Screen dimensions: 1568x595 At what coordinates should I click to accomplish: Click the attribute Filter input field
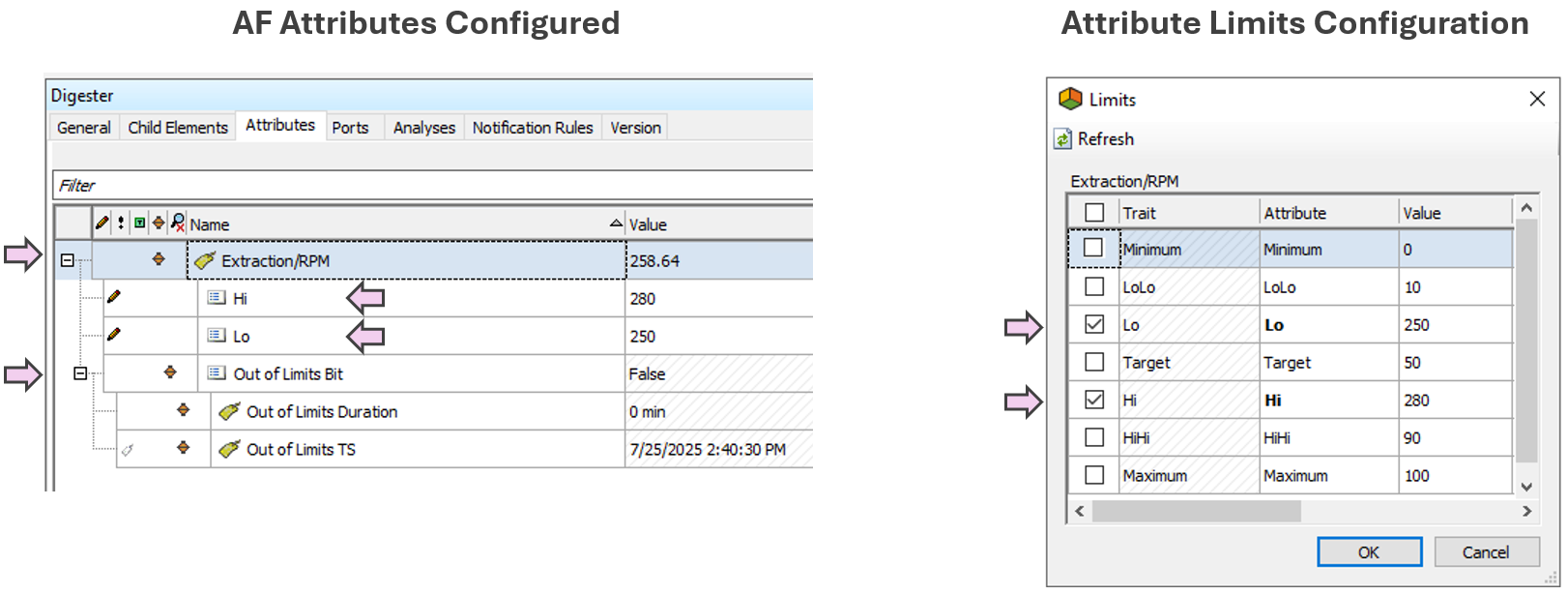click(432, 186)
